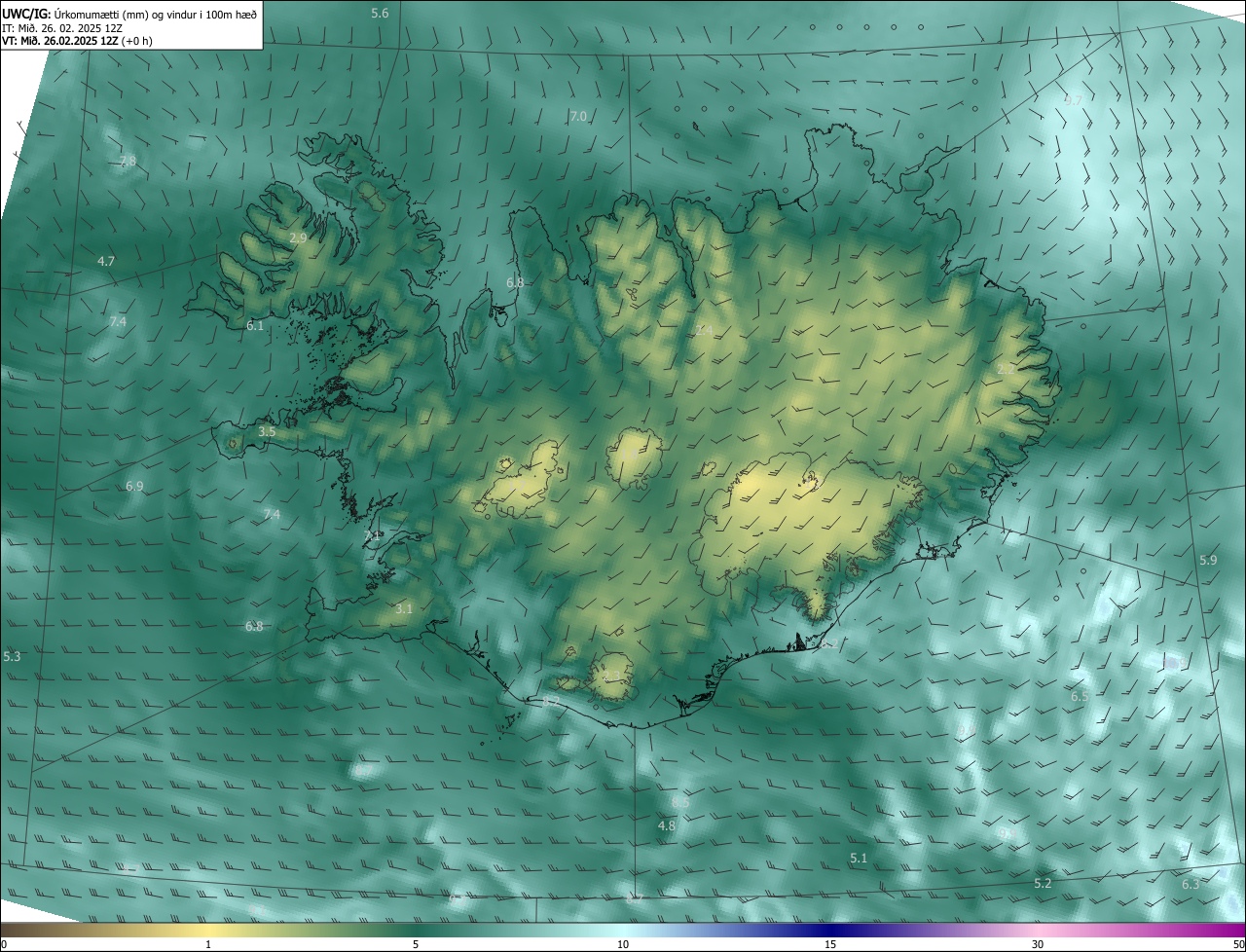Screen dimensions: 1246x952
Task: Click the 4.7 value label
Action: (106, 261)
